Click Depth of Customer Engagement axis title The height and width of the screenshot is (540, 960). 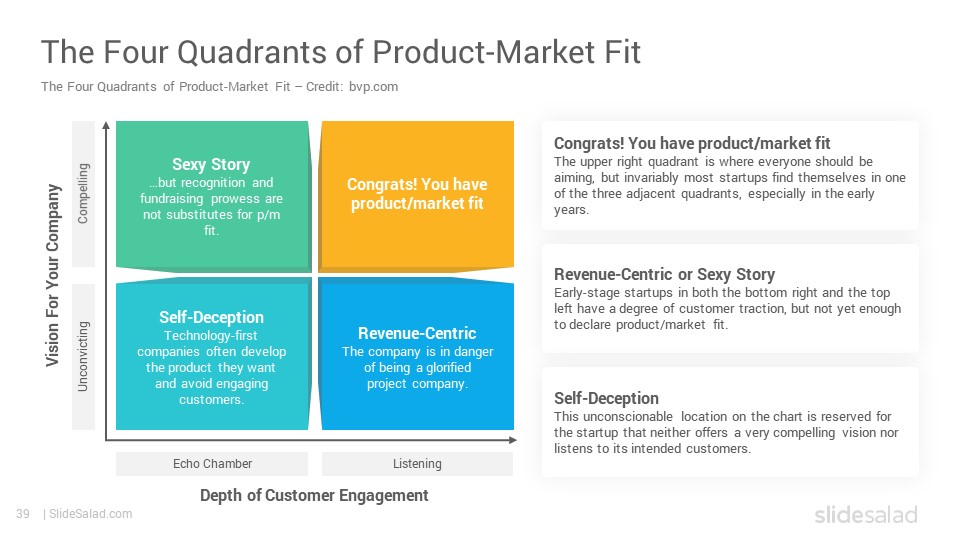click(314, 495)
